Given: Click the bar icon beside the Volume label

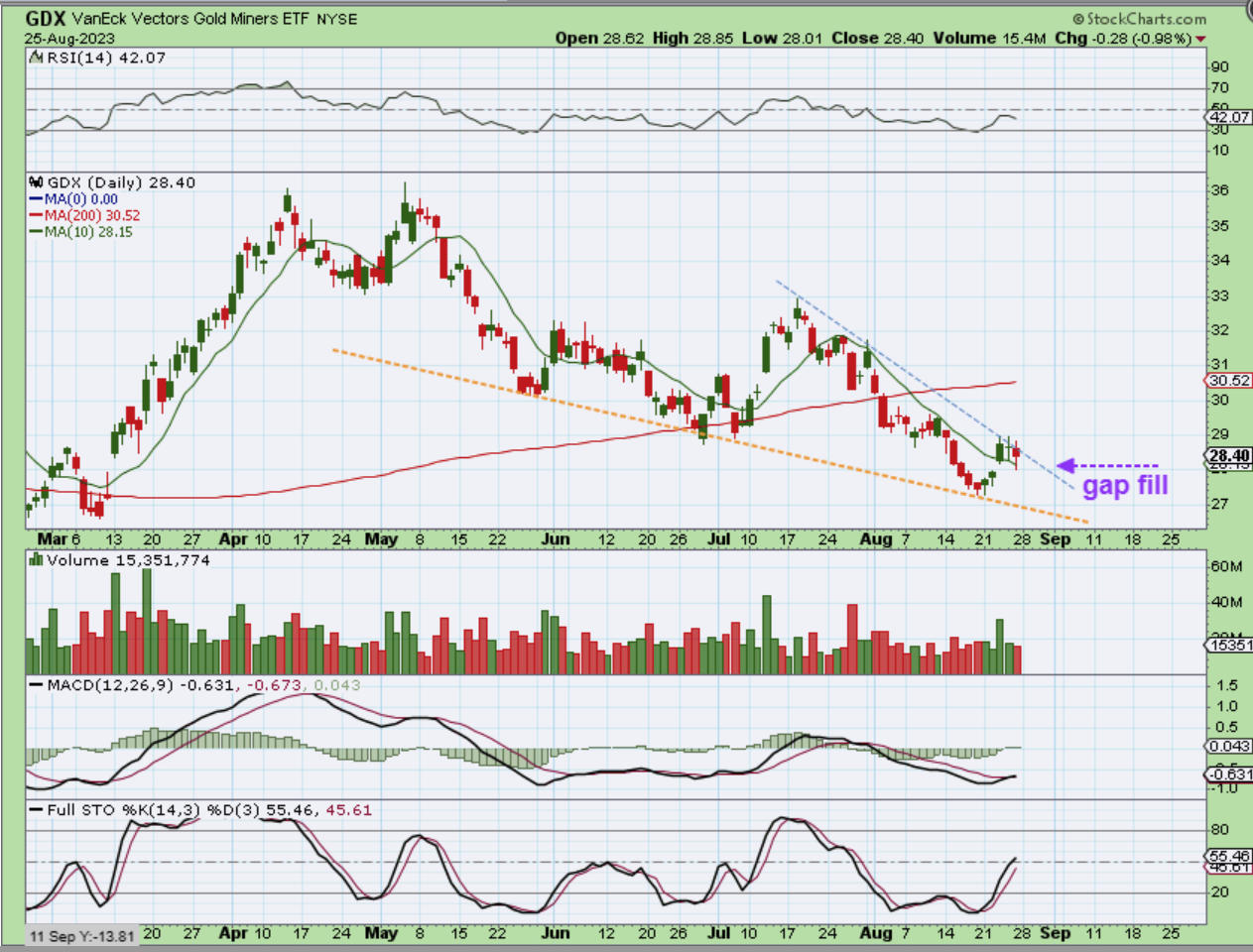Looking at the screenshot, I should pos(37,560).
